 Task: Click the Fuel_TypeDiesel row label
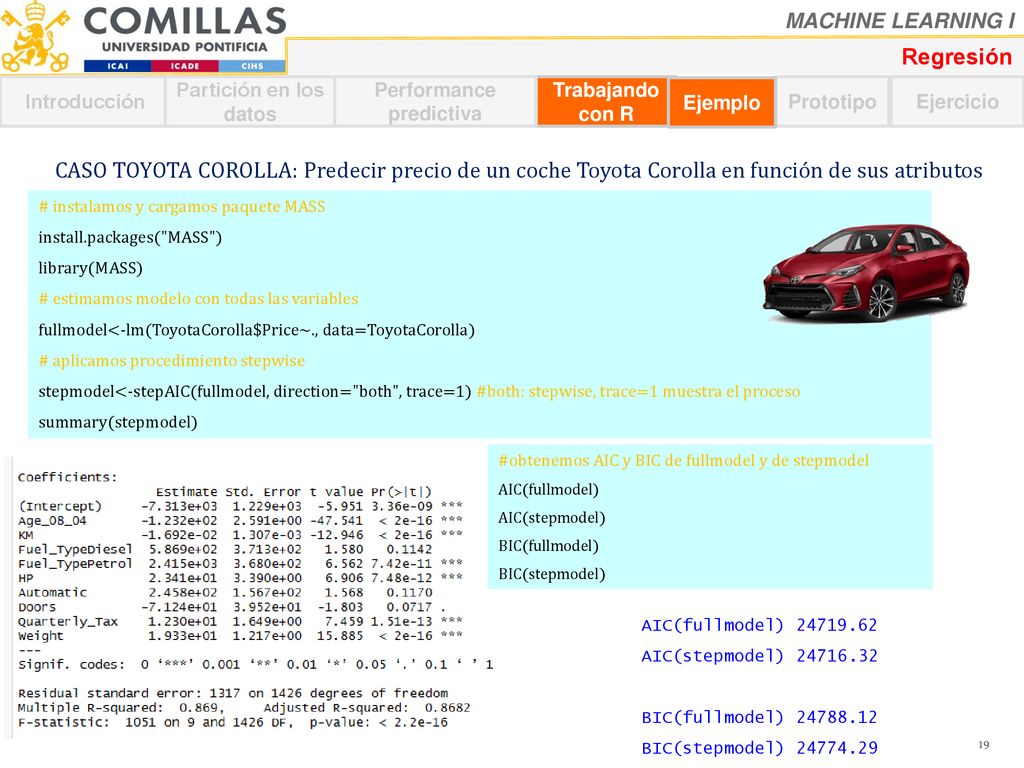coord(74,549)
